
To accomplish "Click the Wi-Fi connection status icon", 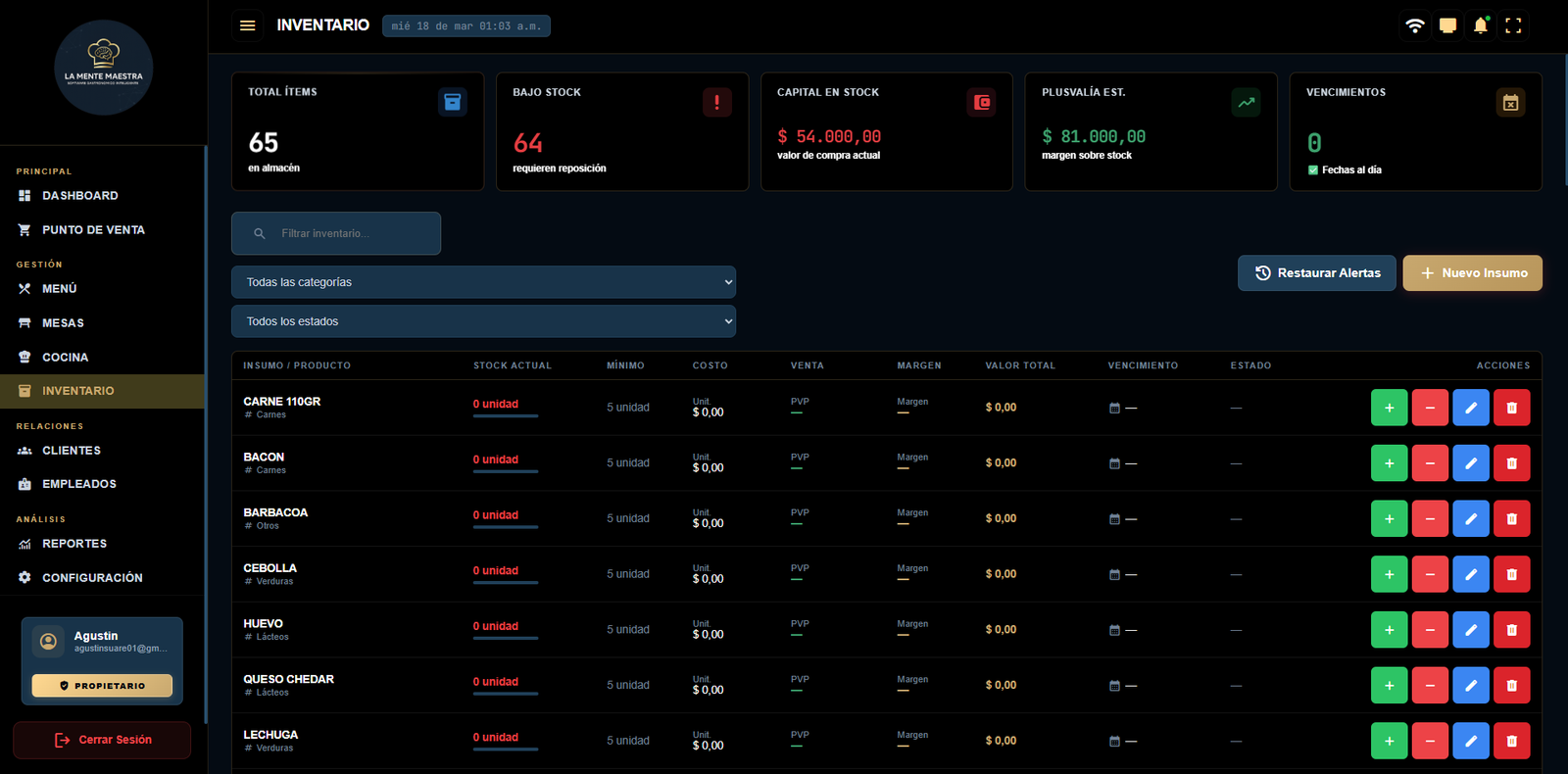I will [x=1414, y=25].
